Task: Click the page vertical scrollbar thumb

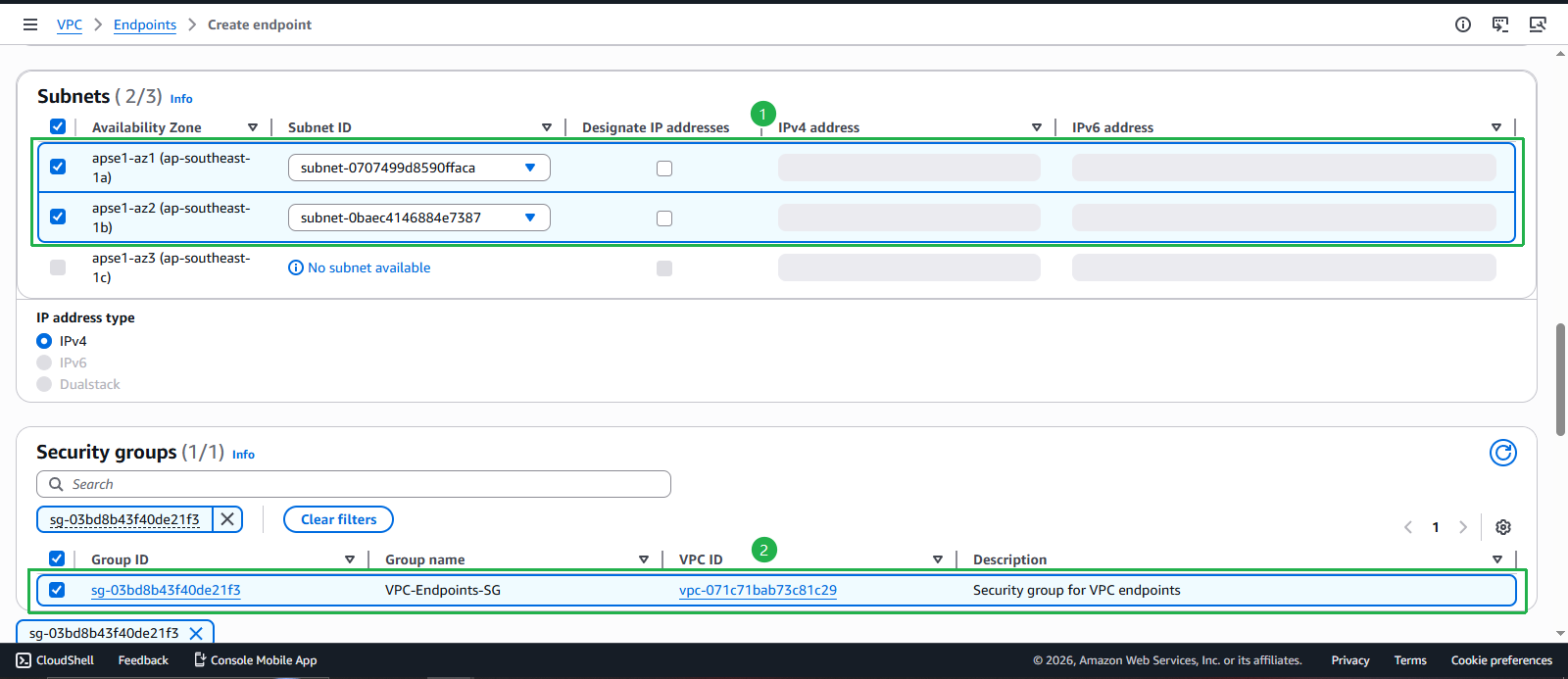Action: [x=1560, y=379]
